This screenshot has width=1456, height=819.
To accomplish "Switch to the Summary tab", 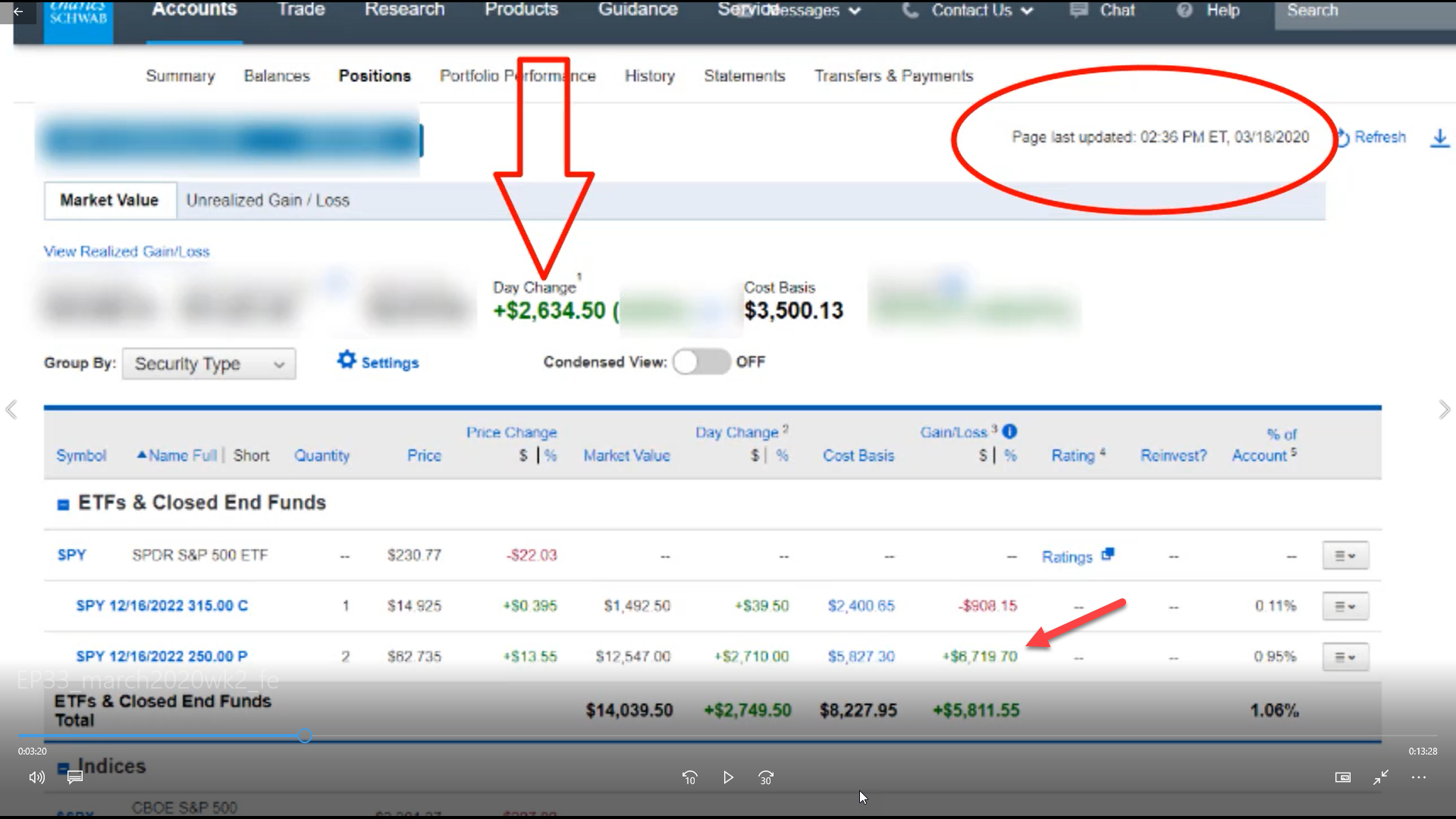I will point(180,76).
